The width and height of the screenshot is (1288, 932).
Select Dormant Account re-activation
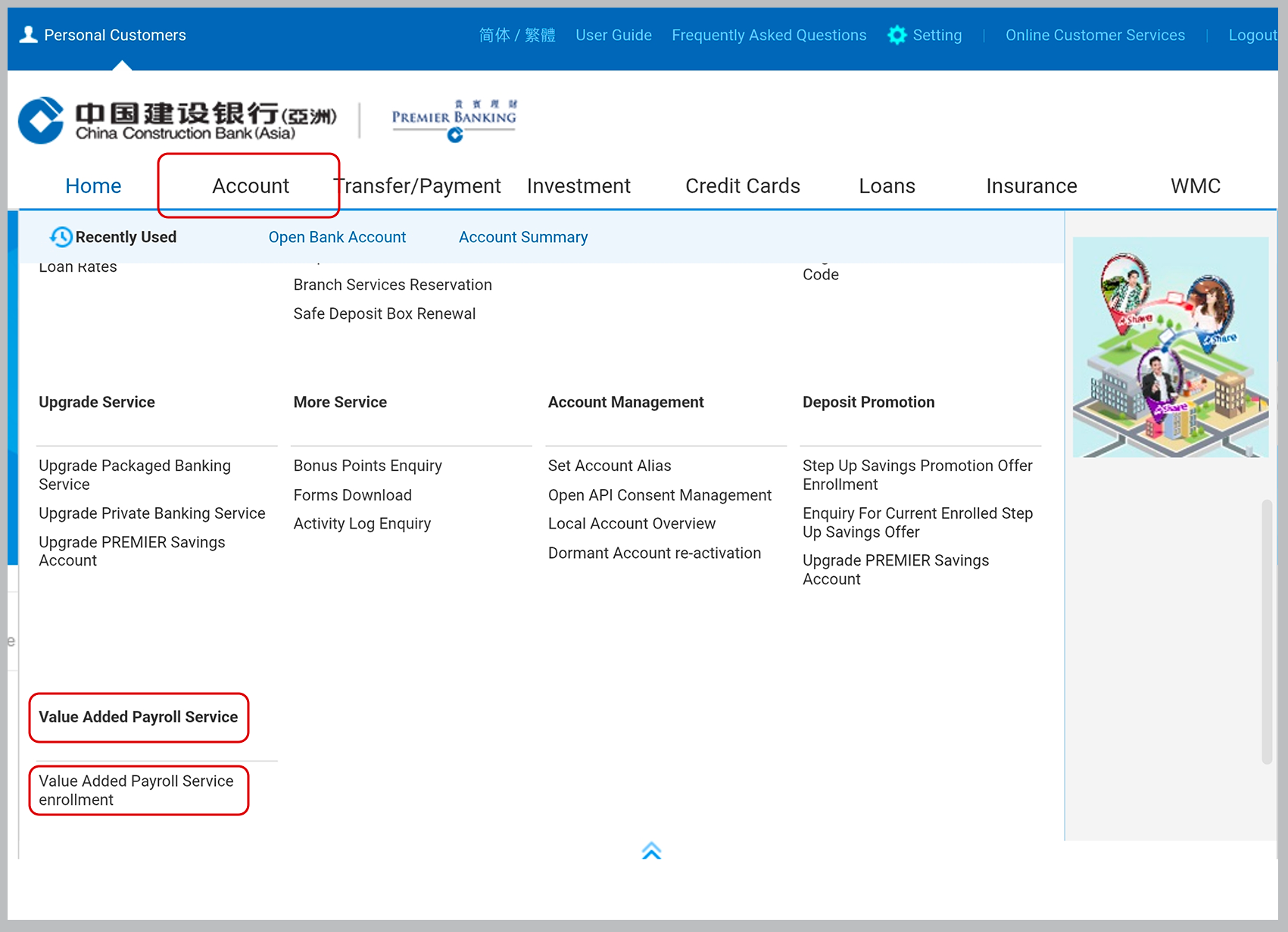[x=654, y=553]
